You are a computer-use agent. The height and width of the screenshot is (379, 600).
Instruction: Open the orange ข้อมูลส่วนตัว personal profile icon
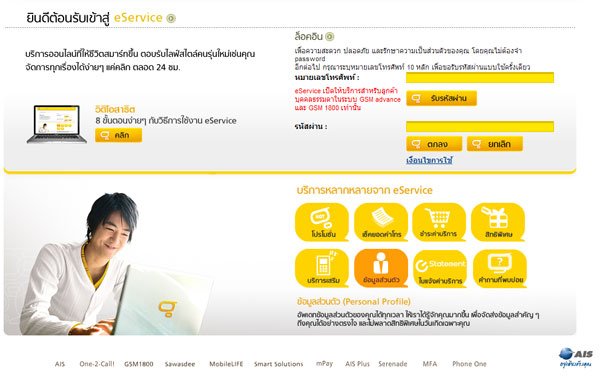click(381, 268)
